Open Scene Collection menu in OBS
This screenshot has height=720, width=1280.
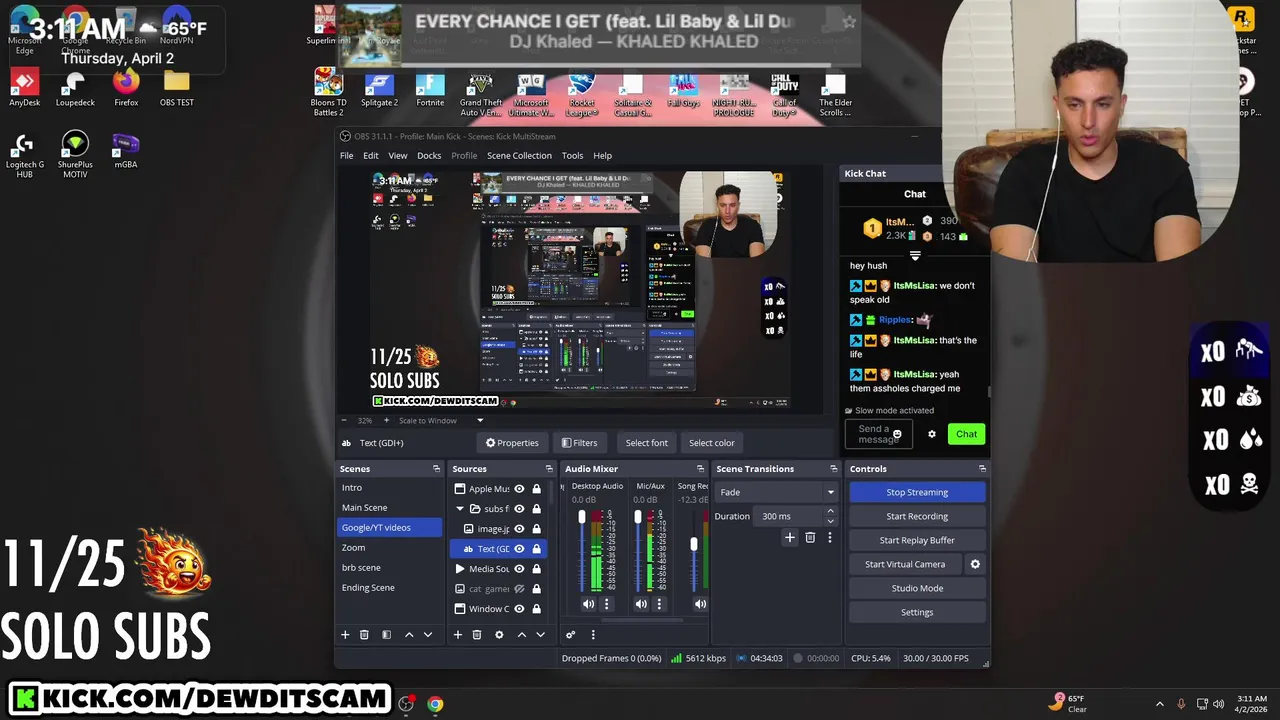click(519, 156)
